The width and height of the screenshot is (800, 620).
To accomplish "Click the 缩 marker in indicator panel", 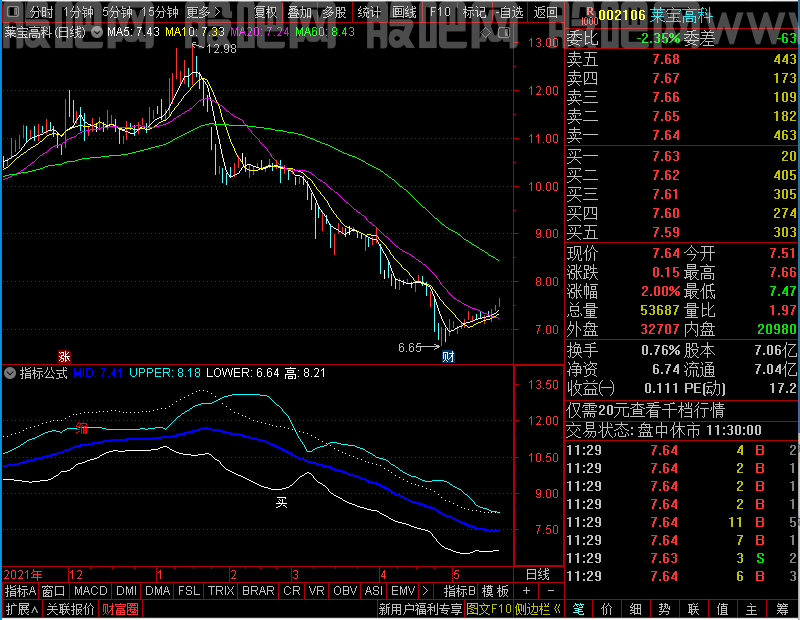I will 82,428.
